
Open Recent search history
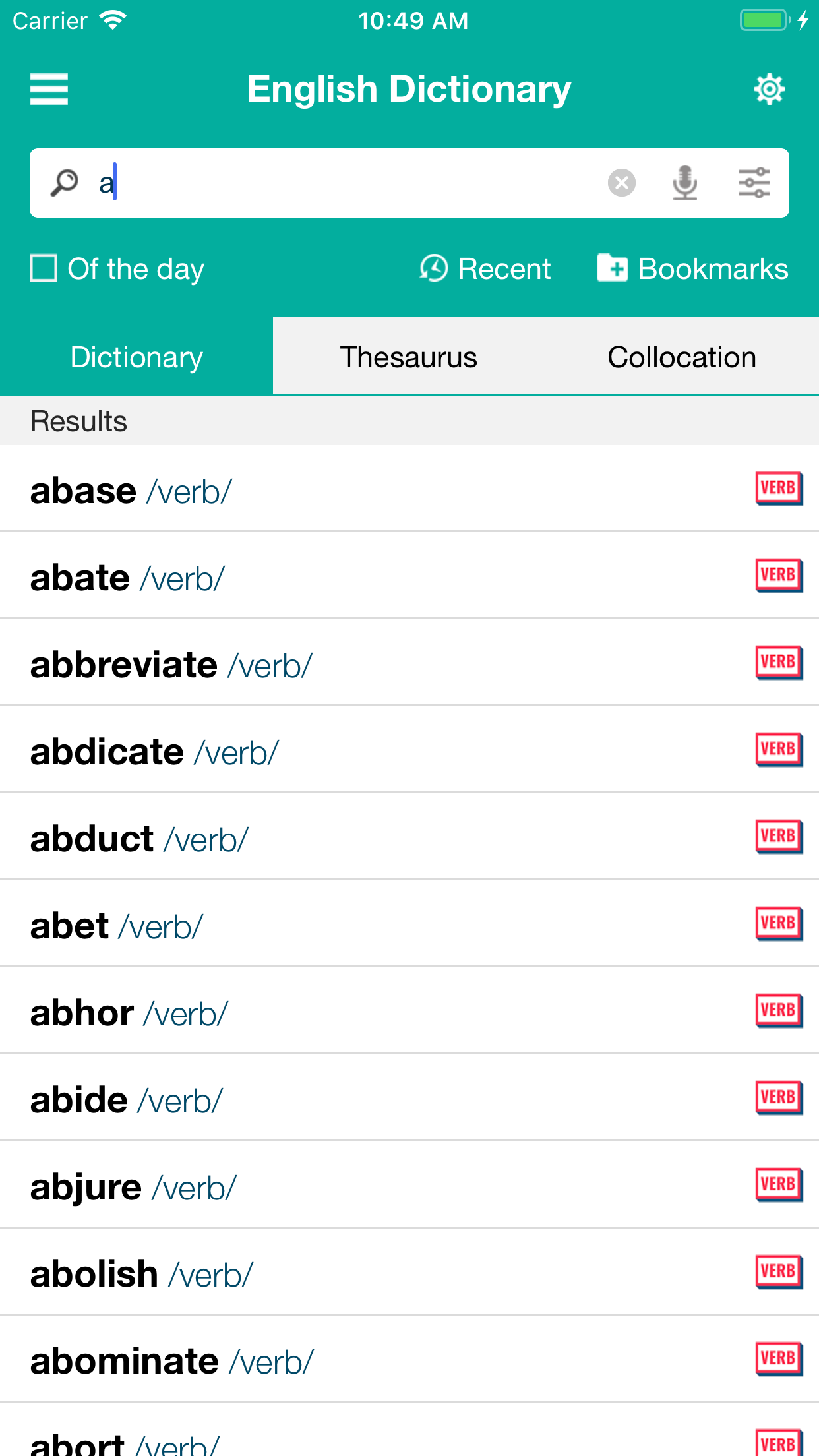pyautogui.click(x=485, y=268)
